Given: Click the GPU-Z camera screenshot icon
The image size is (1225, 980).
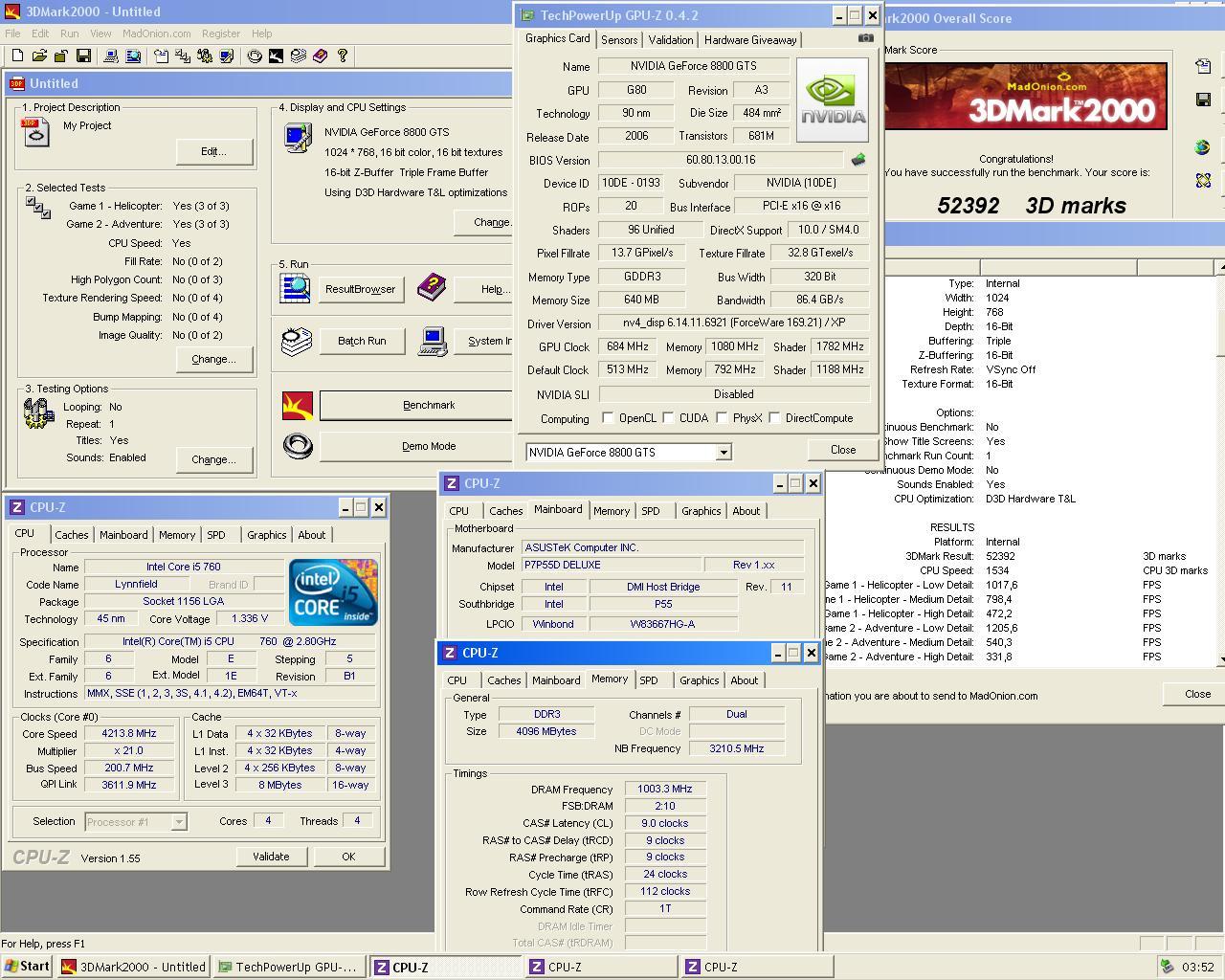Looking at the screenshot, I should [865, 38].
